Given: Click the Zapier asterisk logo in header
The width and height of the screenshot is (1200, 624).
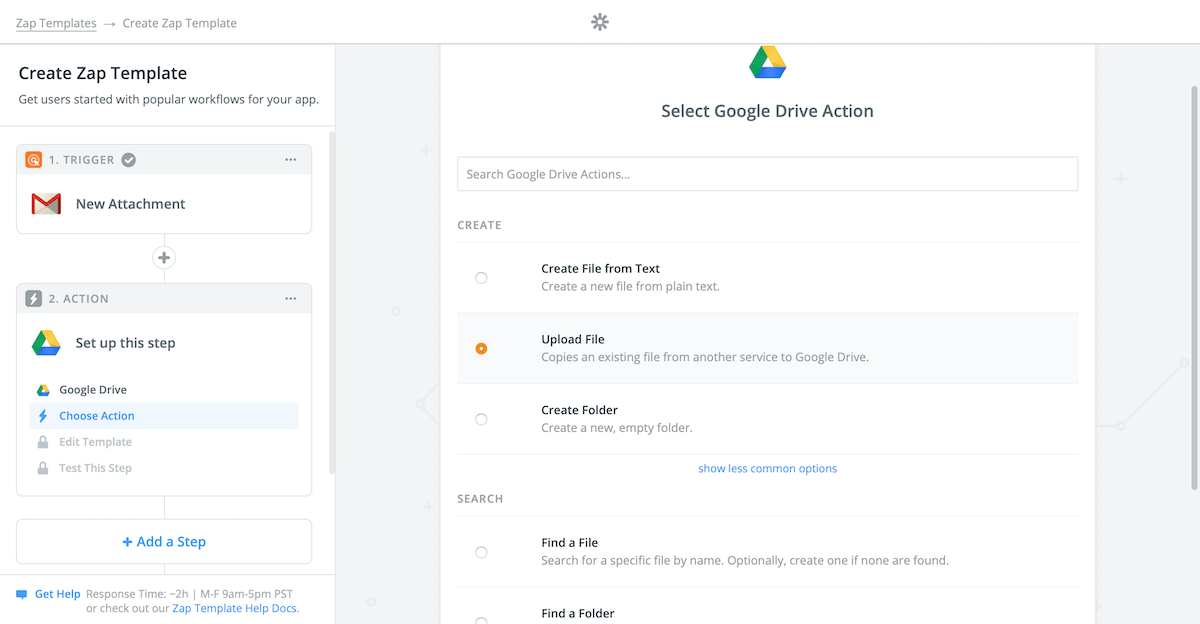Looking at the screenshot, I should pyautogui.click(x=600, y=22).
